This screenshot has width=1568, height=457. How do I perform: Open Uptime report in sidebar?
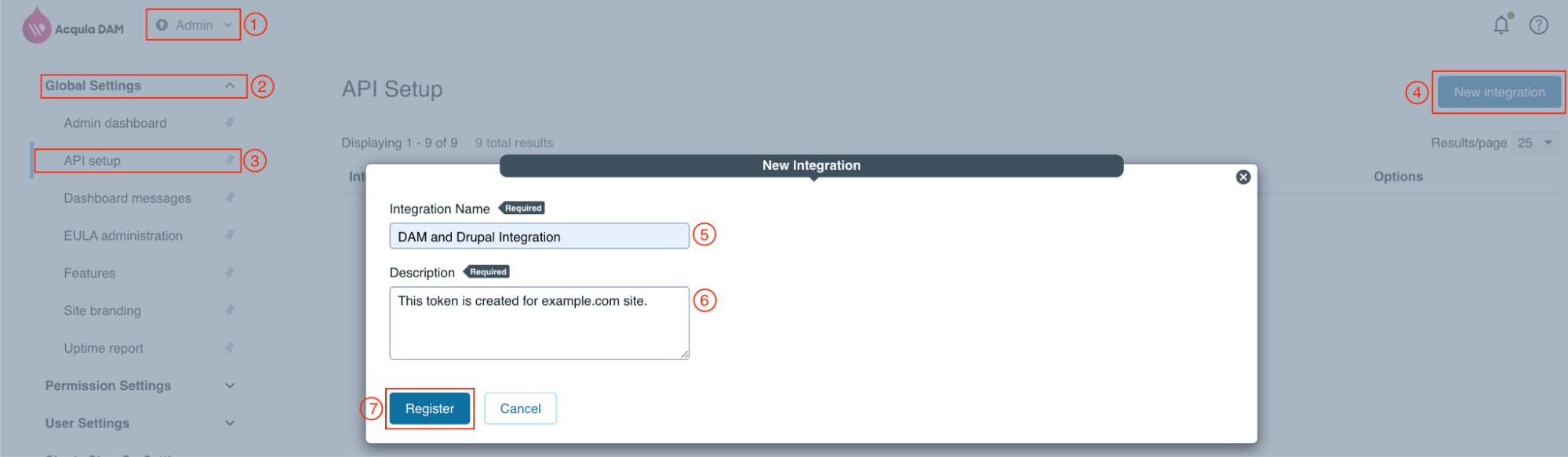tap(104, 348)
